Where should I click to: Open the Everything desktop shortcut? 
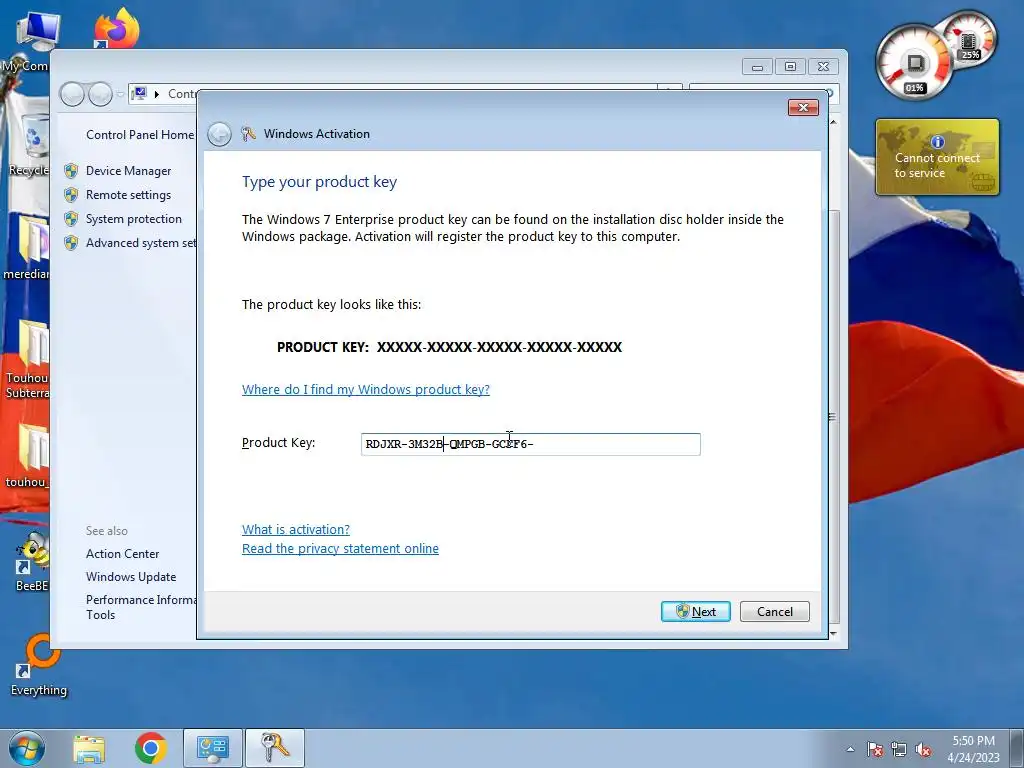tap(39, 665)
